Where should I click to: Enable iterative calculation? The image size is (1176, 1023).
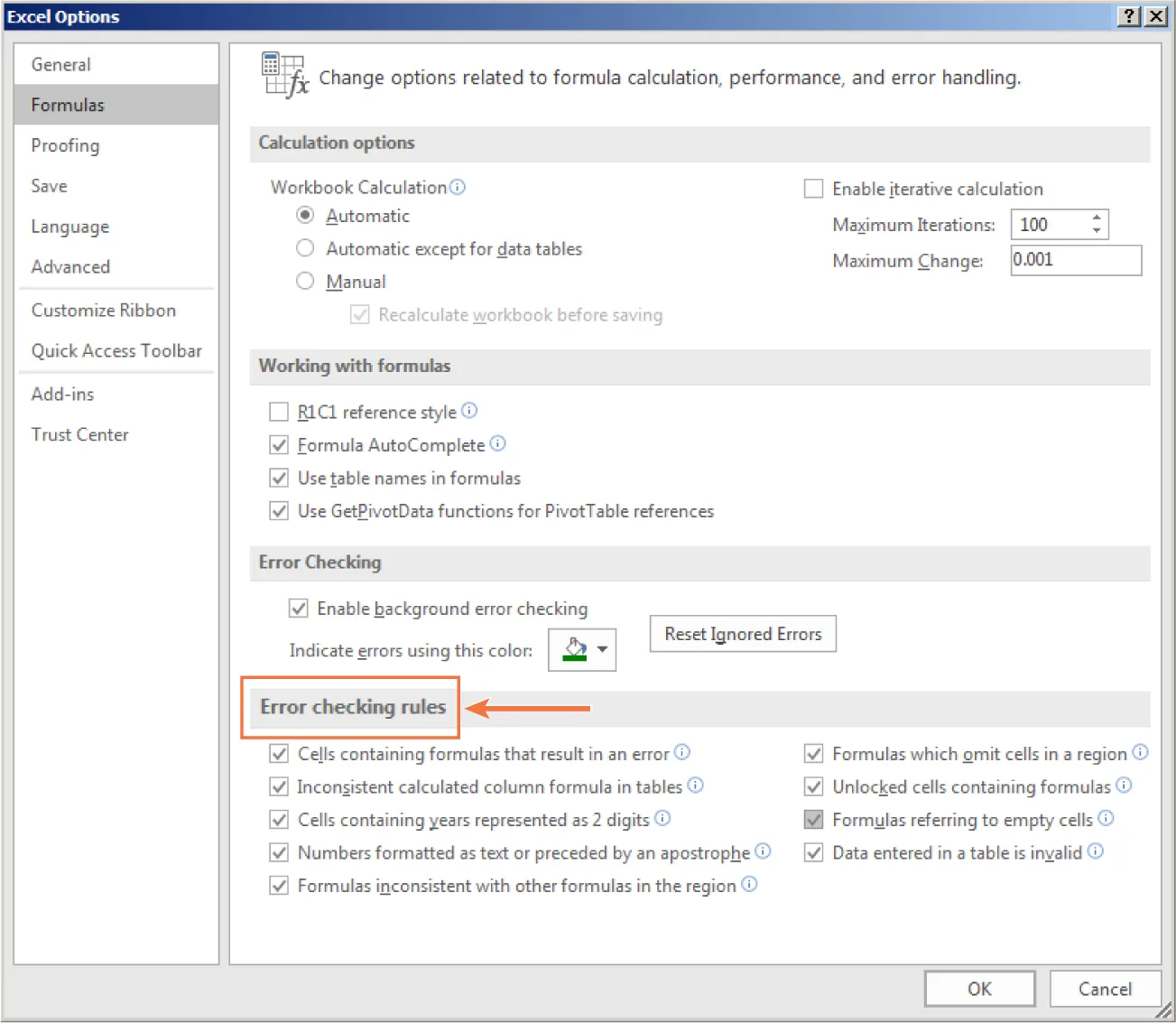pyautogui.click(x=812, y=188)
